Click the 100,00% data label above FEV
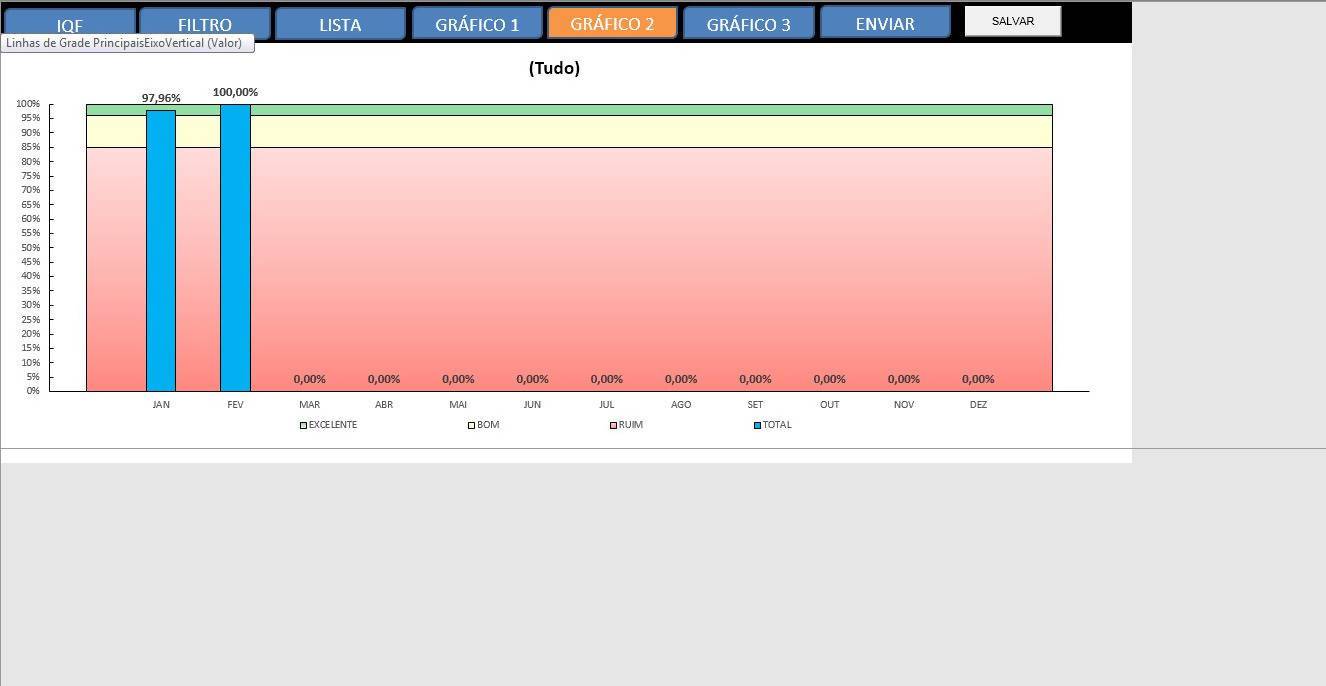Image resolution: width=1326 pixels, height=686 pixels. (235, 92)
